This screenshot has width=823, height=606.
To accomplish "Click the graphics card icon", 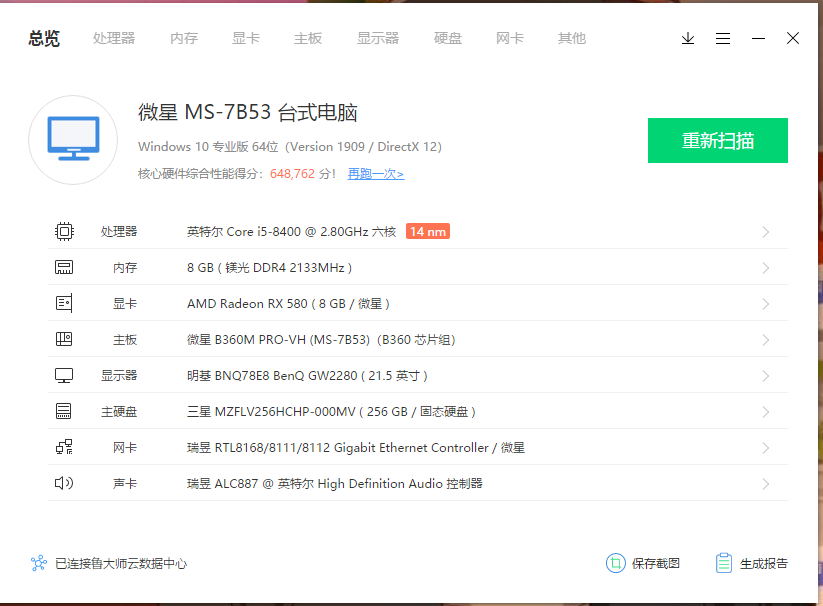I will [64, 303].
